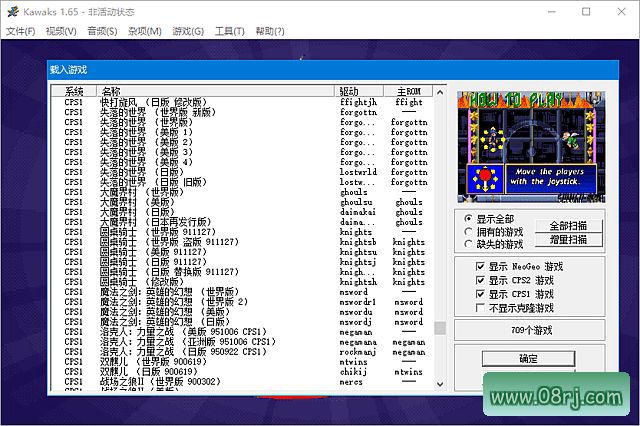Select game 双胞儿 (世界版 900619)
Viewport: 640px width, 426px height.
click(242, 362)
